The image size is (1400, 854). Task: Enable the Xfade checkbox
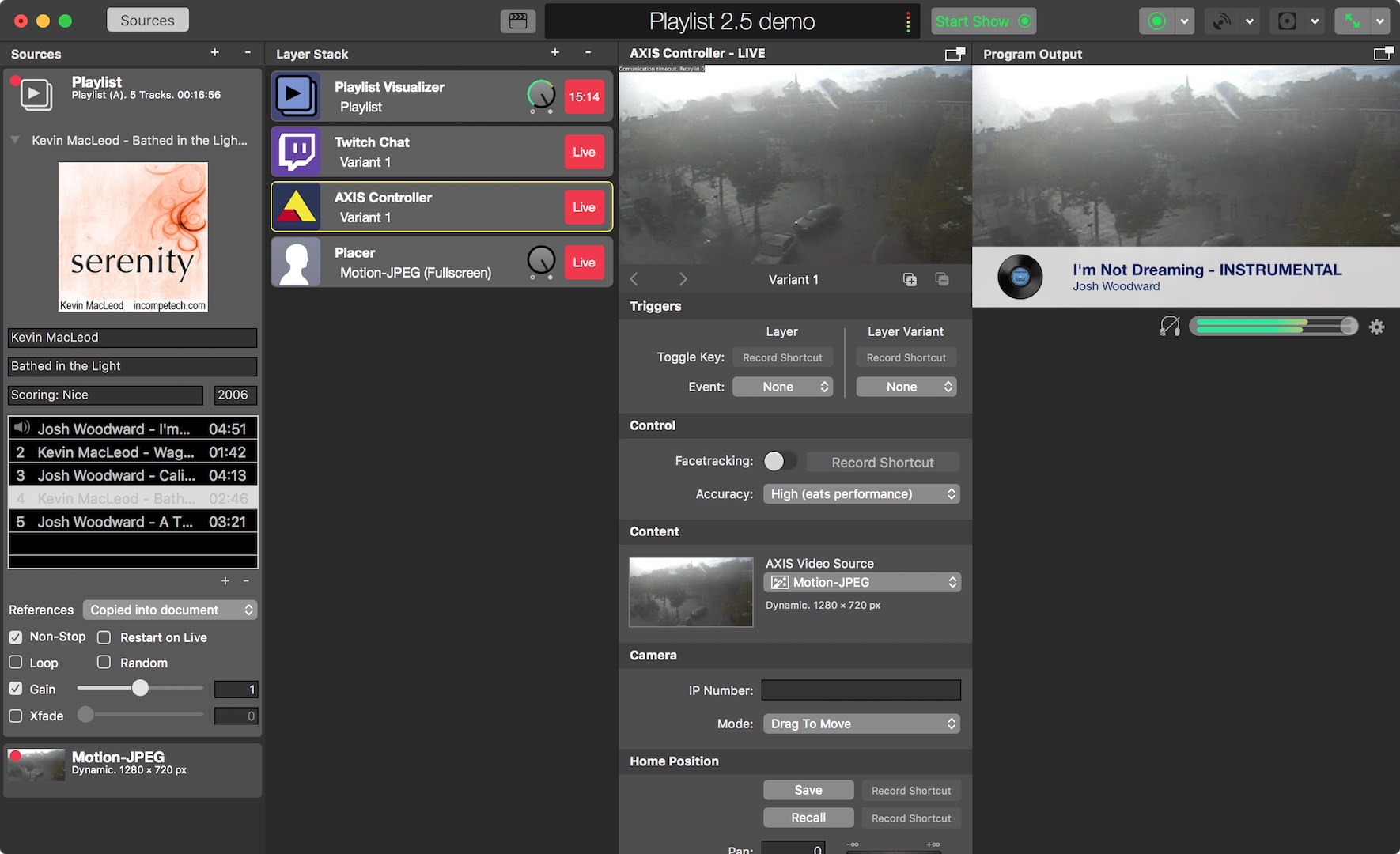15,716
